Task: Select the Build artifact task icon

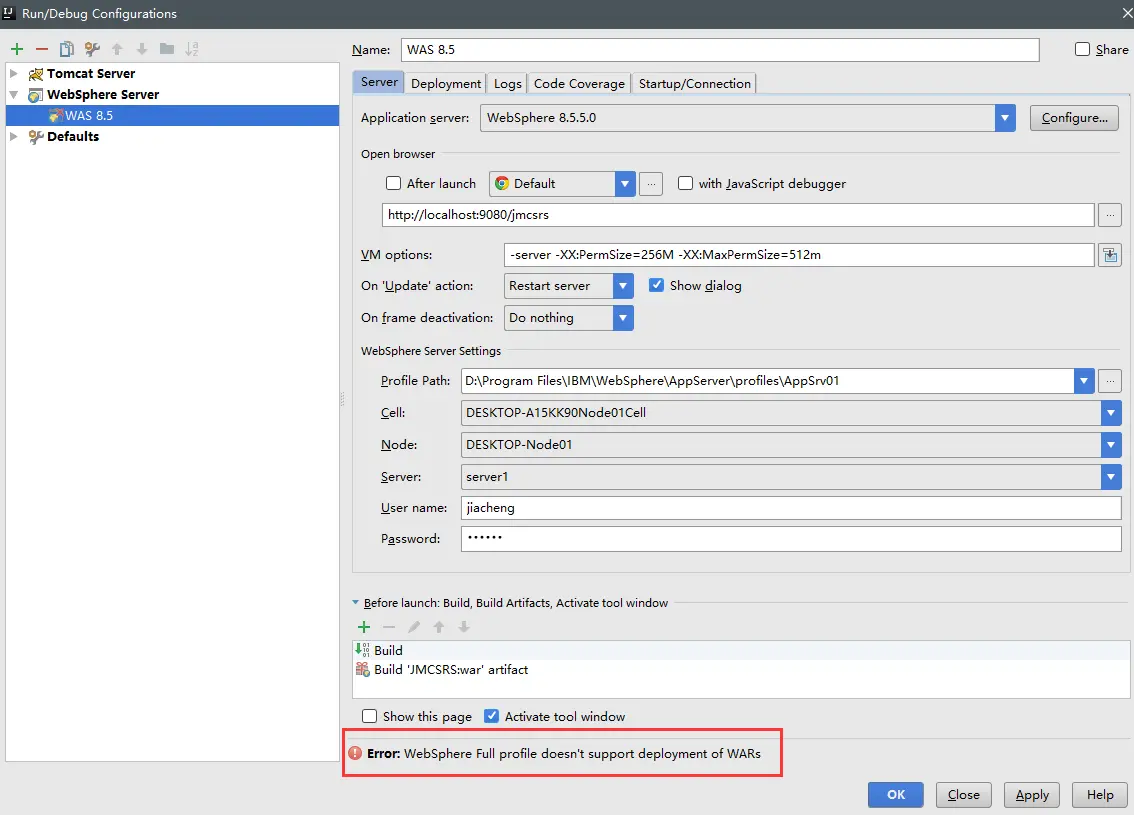Action: coord(362,670)
